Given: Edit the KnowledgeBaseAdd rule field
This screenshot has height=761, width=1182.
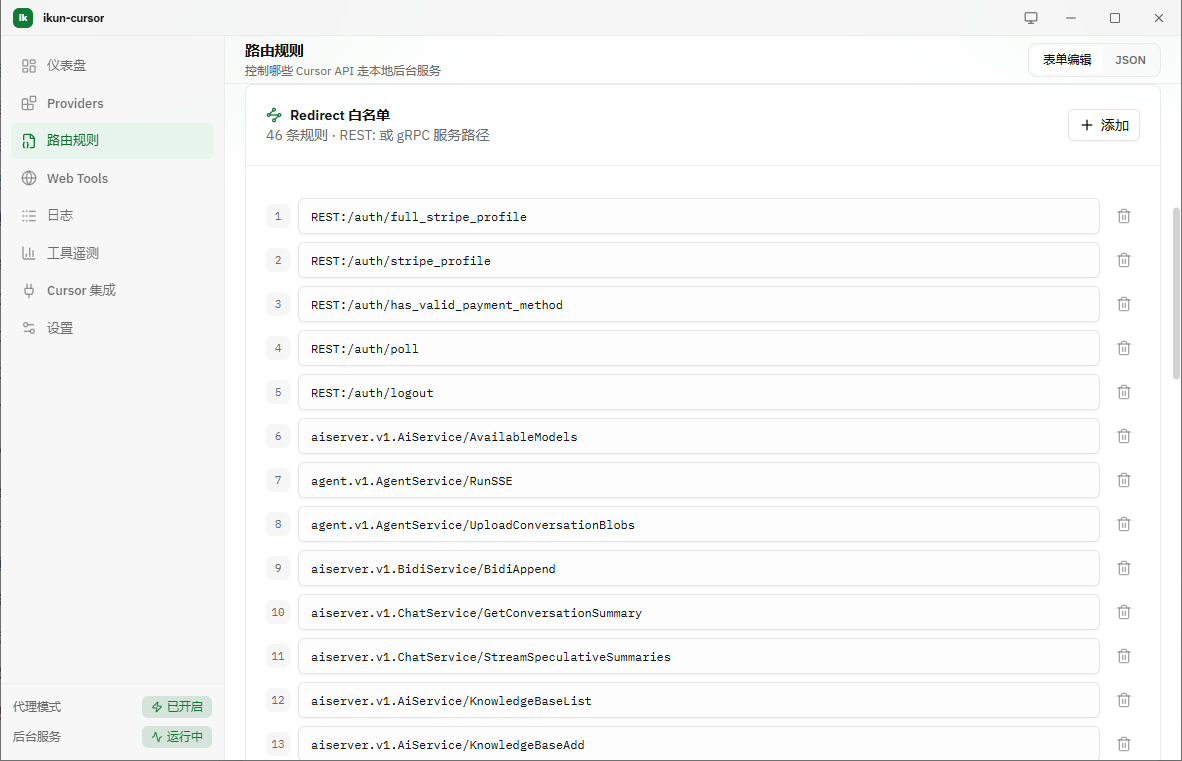Looking at the screenshot, I should (x=698, y=744).
